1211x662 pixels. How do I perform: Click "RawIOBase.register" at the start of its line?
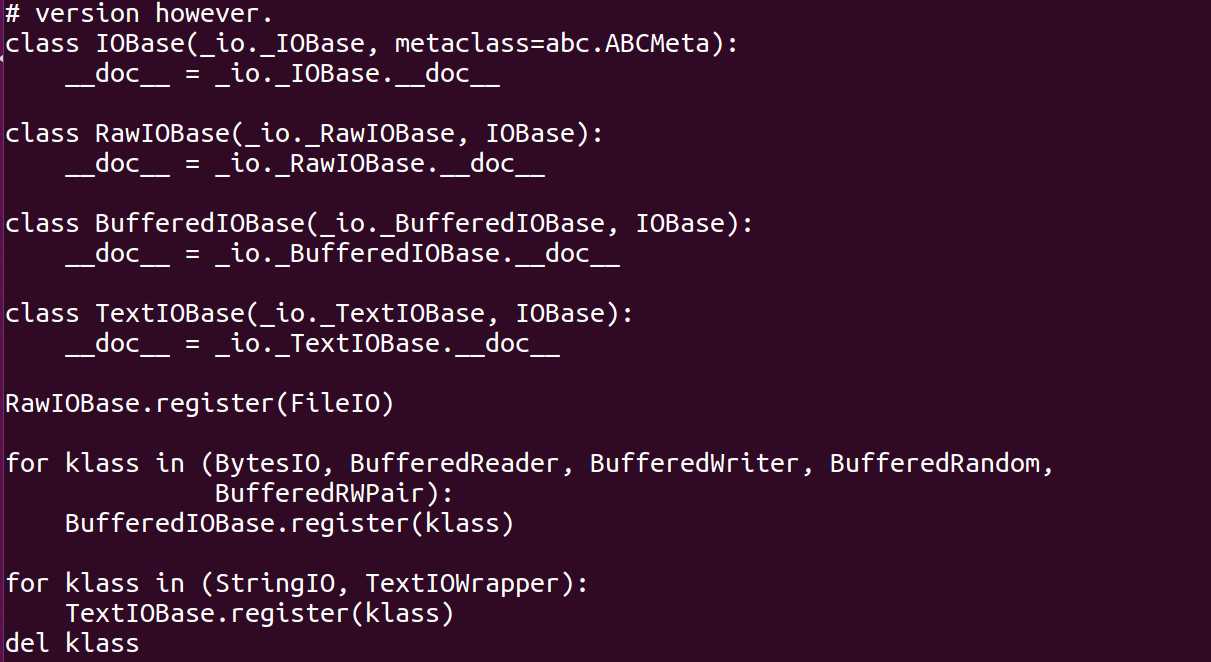(x=139, y=404)
